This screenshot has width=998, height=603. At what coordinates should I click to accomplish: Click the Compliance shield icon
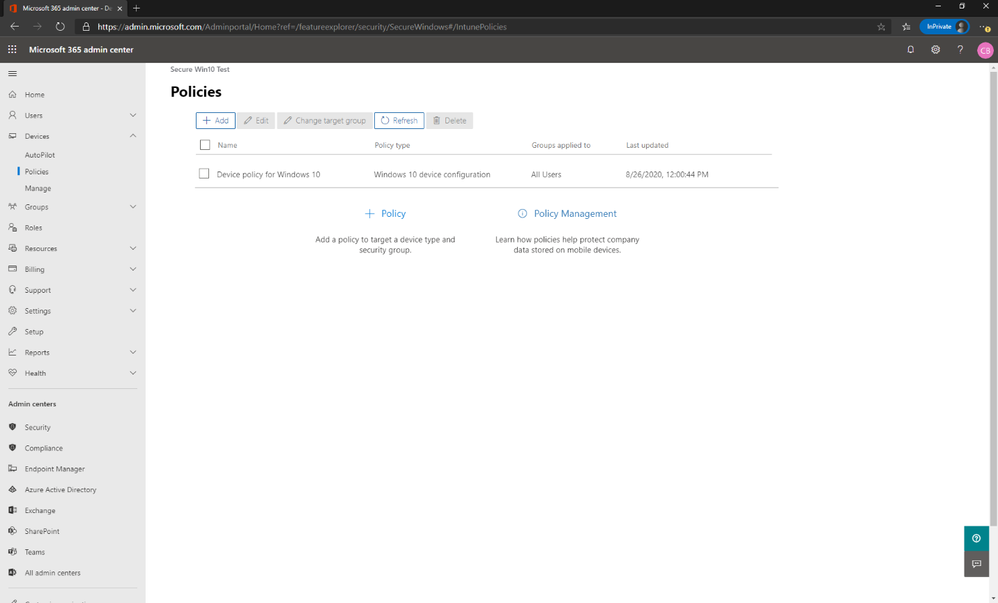point(12,448)
